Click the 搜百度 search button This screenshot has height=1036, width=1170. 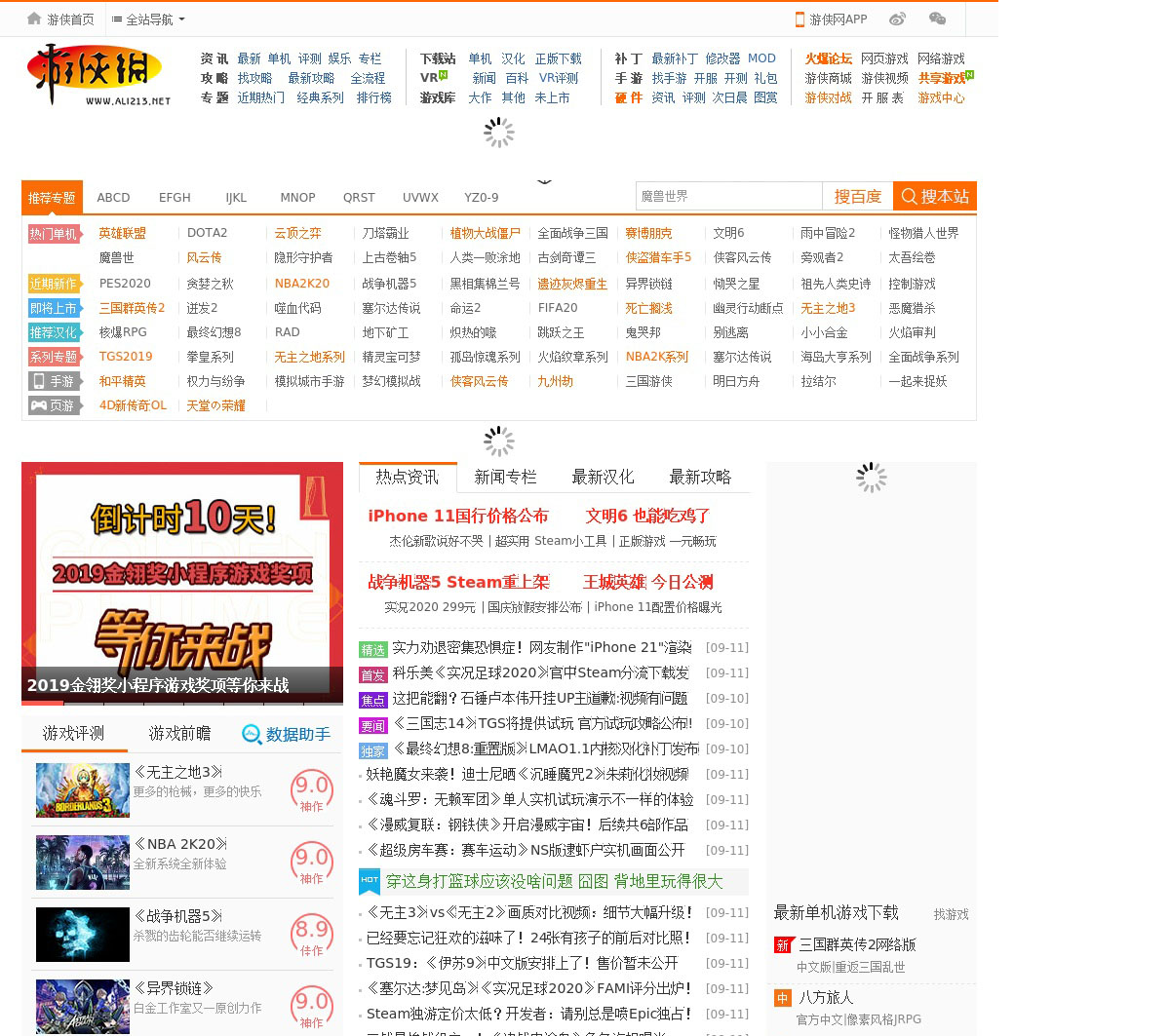858,196
